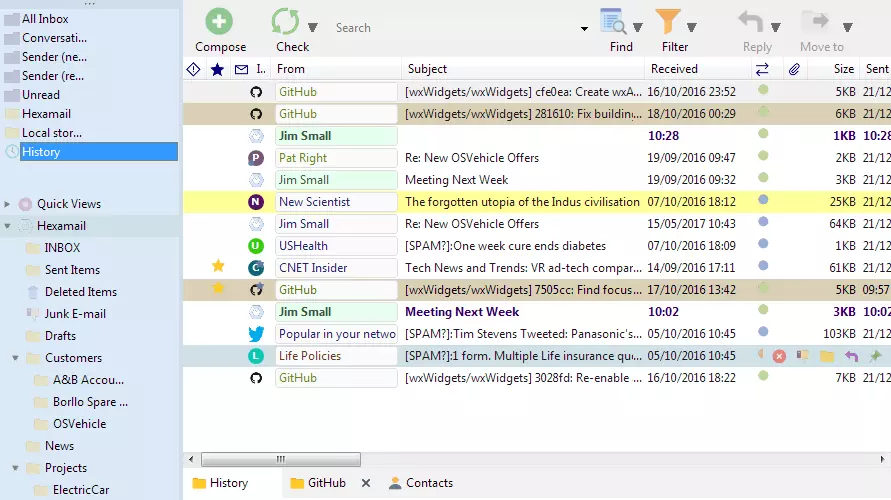Click in the Search field
This screenshot has height=500, width=891.
455,28
